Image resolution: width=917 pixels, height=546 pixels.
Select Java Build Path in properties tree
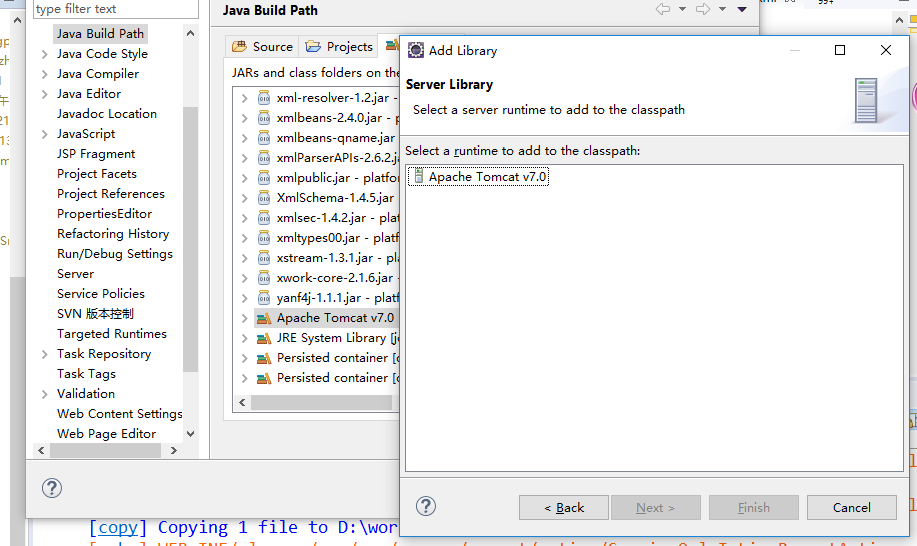pyautogui.click(x=100, y=34)
